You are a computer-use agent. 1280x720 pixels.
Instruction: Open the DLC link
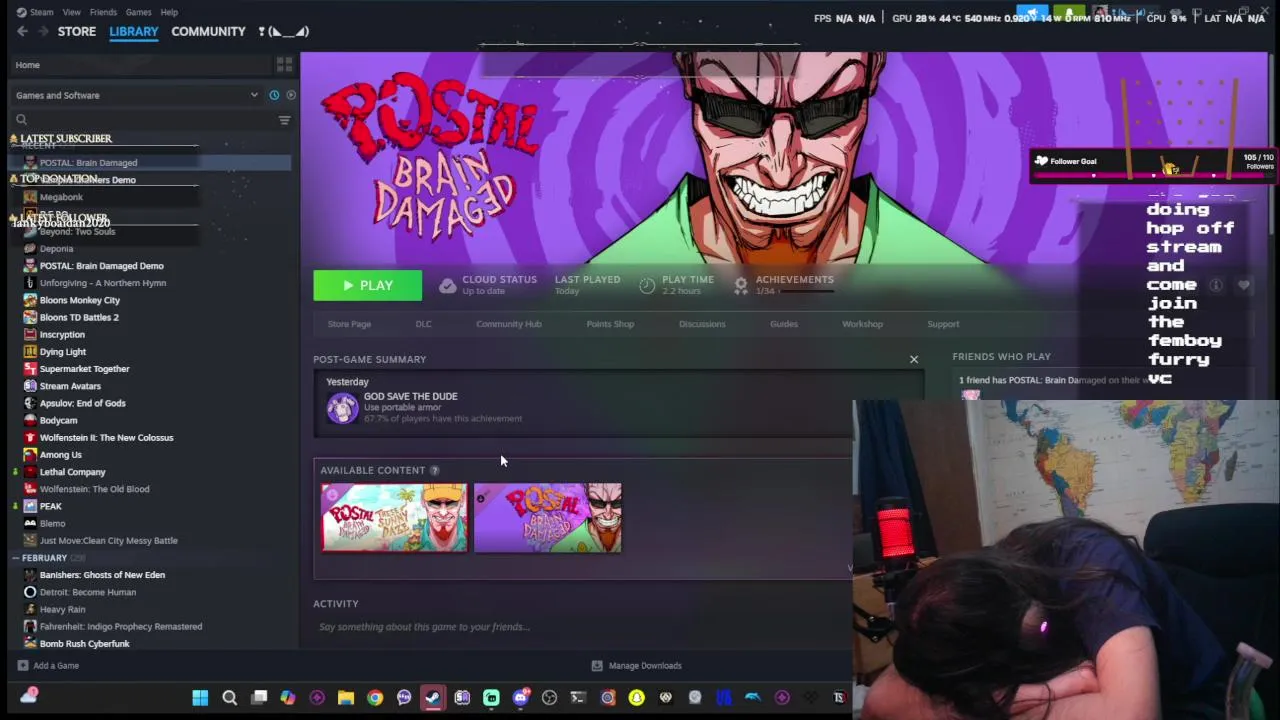pos(423,324)
